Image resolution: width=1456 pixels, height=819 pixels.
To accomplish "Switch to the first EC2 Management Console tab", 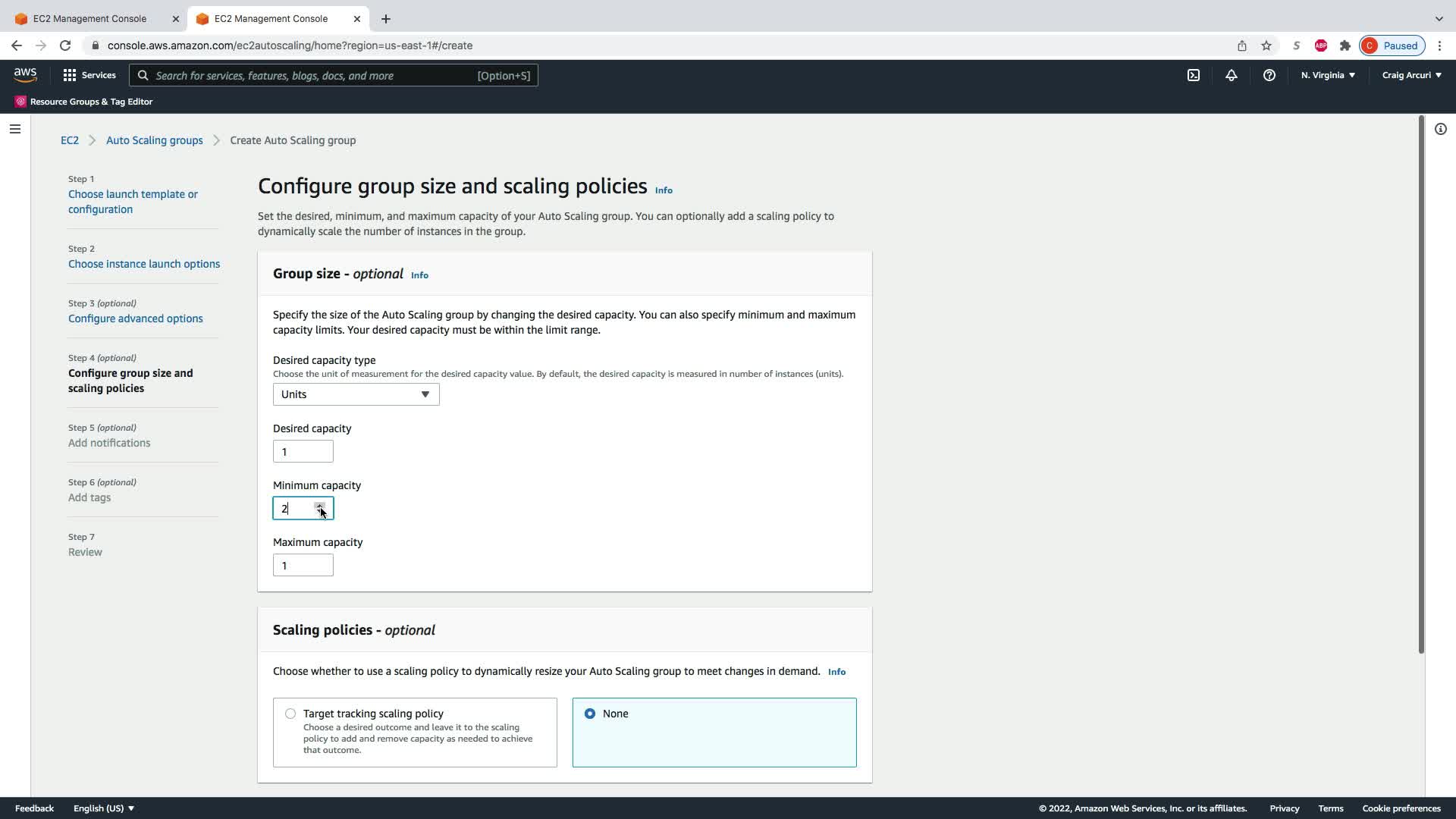I will pos(89,18).
